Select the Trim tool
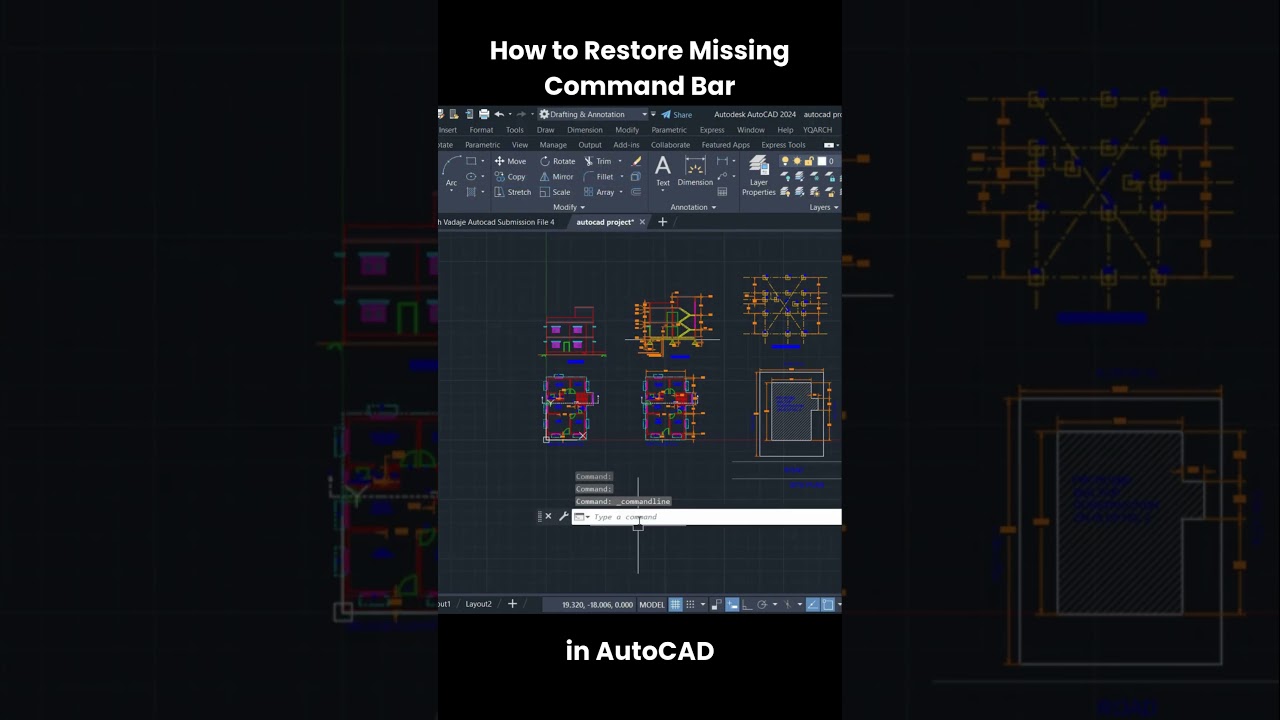The width and height of the screenshot is (1280, 720). (x=597, y=161)
